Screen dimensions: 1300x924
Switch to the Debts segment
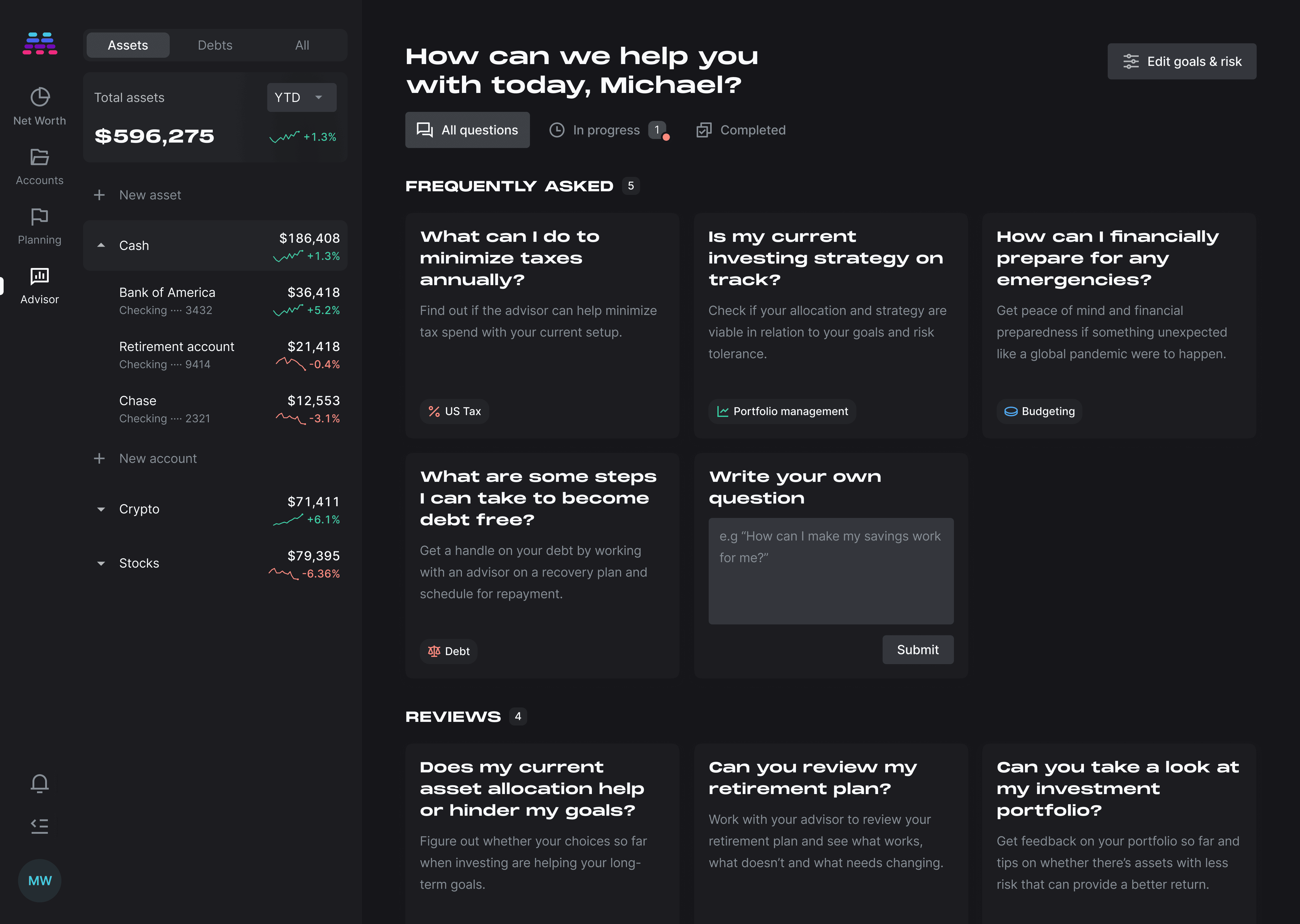click(215, 45)
